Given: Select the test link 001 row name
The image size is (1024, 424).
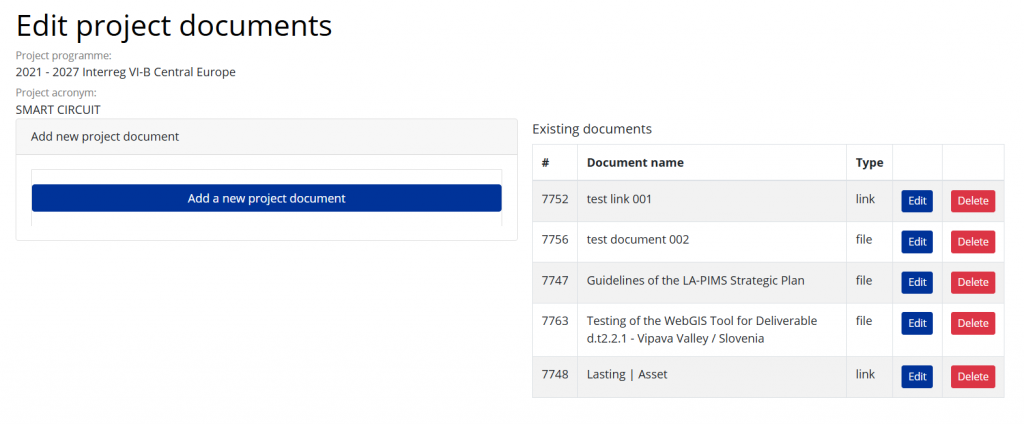Looking at the screenshot, I should 619,200.
